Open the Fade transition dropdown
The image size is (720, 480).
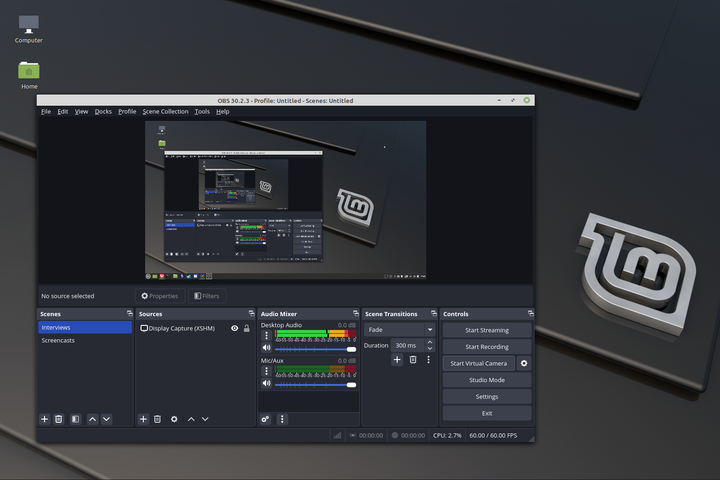point(400,329)
